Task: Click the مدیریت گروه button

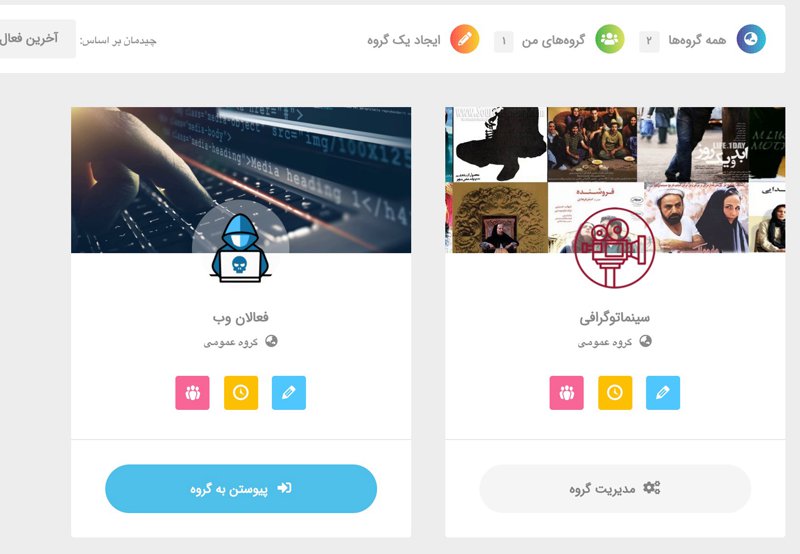Action: pyautogui.click(x=615, y=489)
